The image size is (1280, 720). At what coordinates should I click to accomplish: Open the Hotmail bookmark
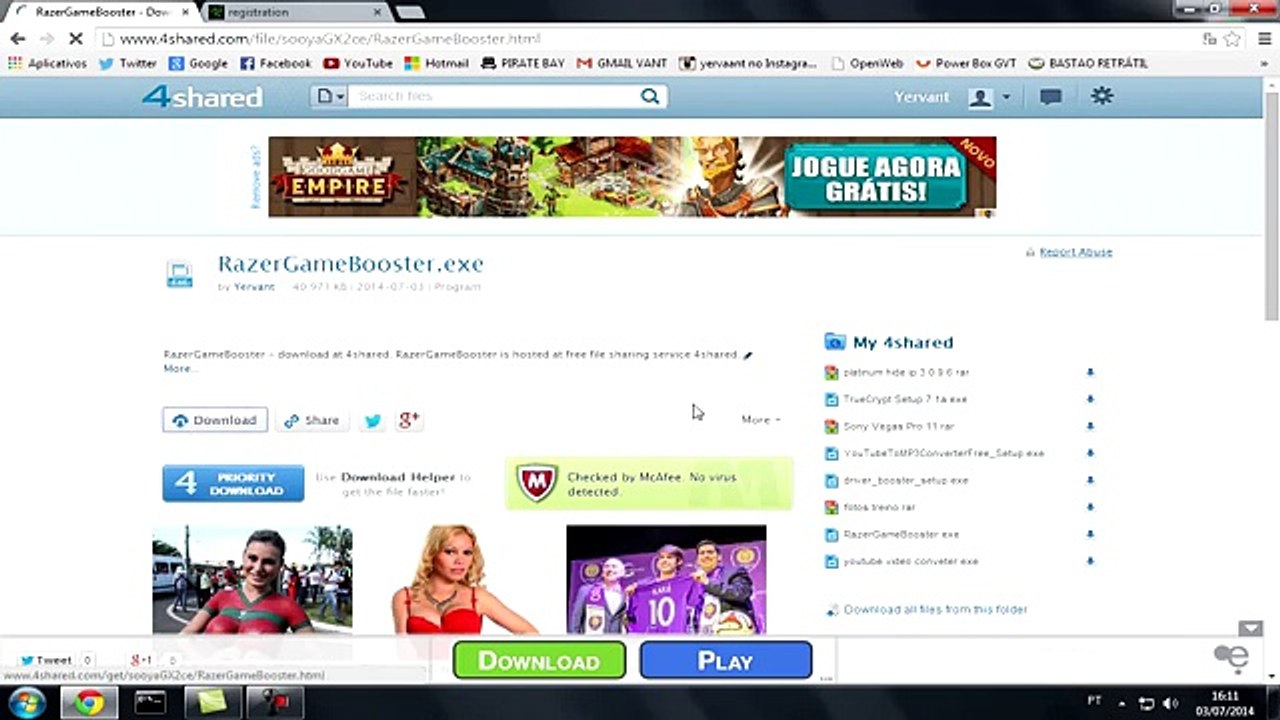[436, 63]
